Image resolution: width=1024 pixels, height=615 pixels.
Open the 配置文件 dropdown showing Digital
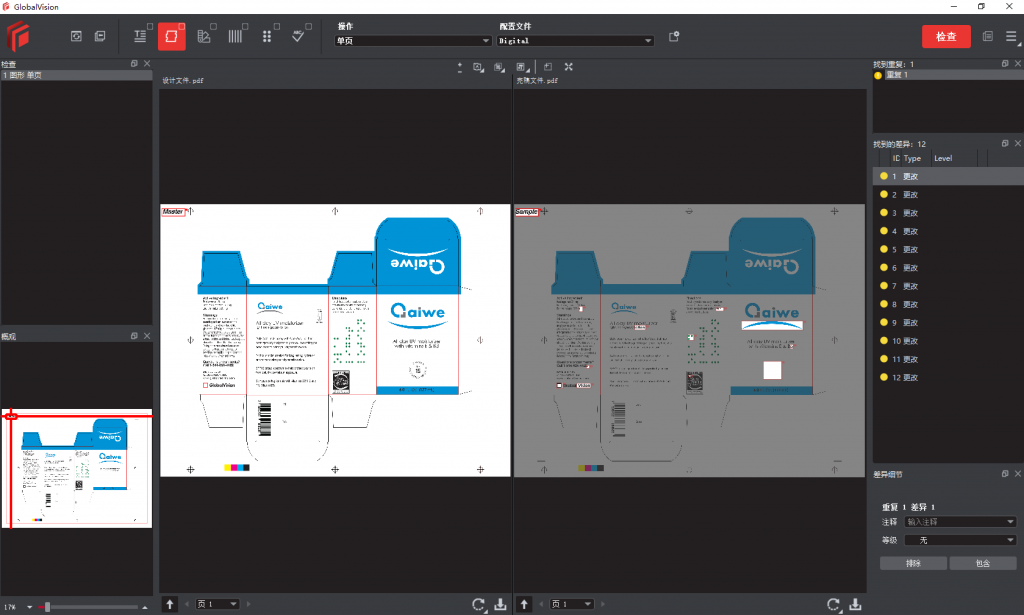(575, 40)
